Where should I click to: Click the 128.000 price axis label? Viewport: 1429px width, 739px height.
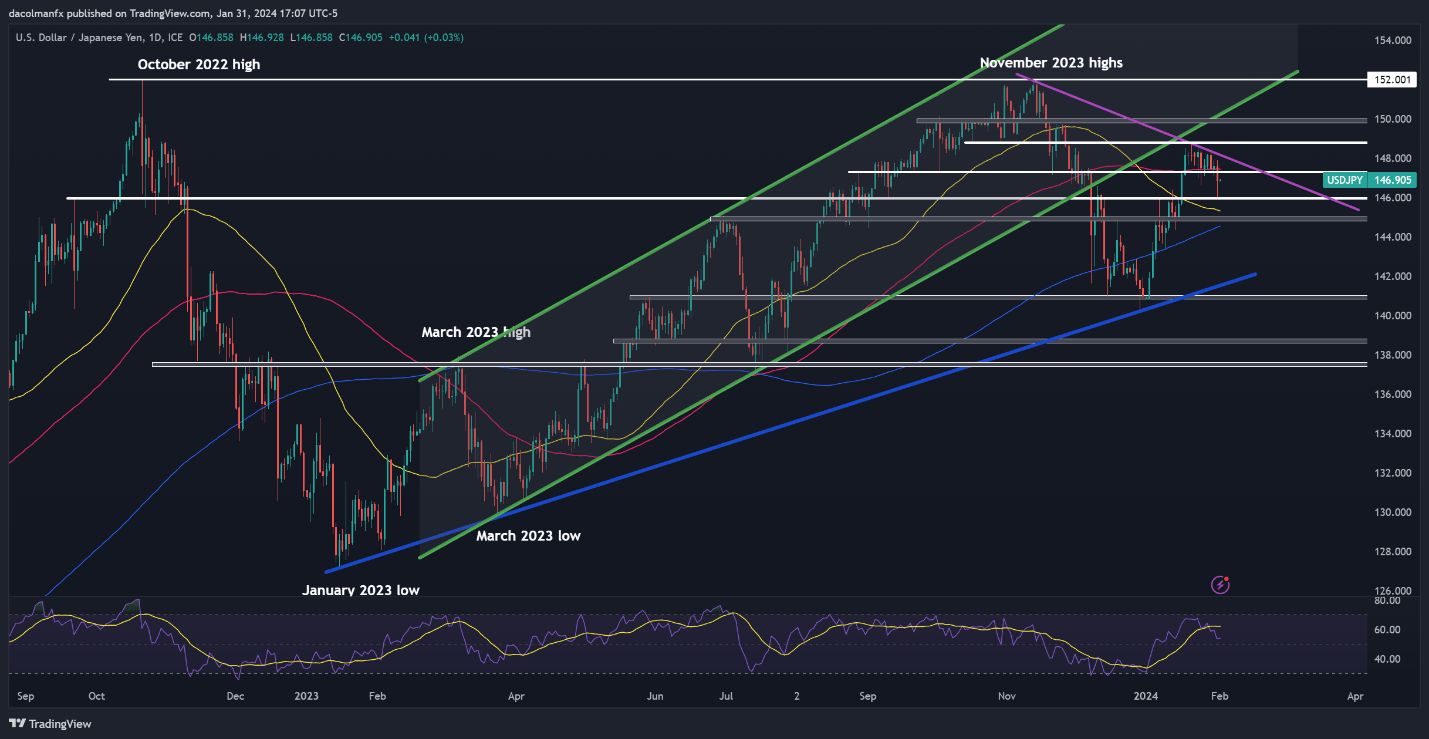1391,552
